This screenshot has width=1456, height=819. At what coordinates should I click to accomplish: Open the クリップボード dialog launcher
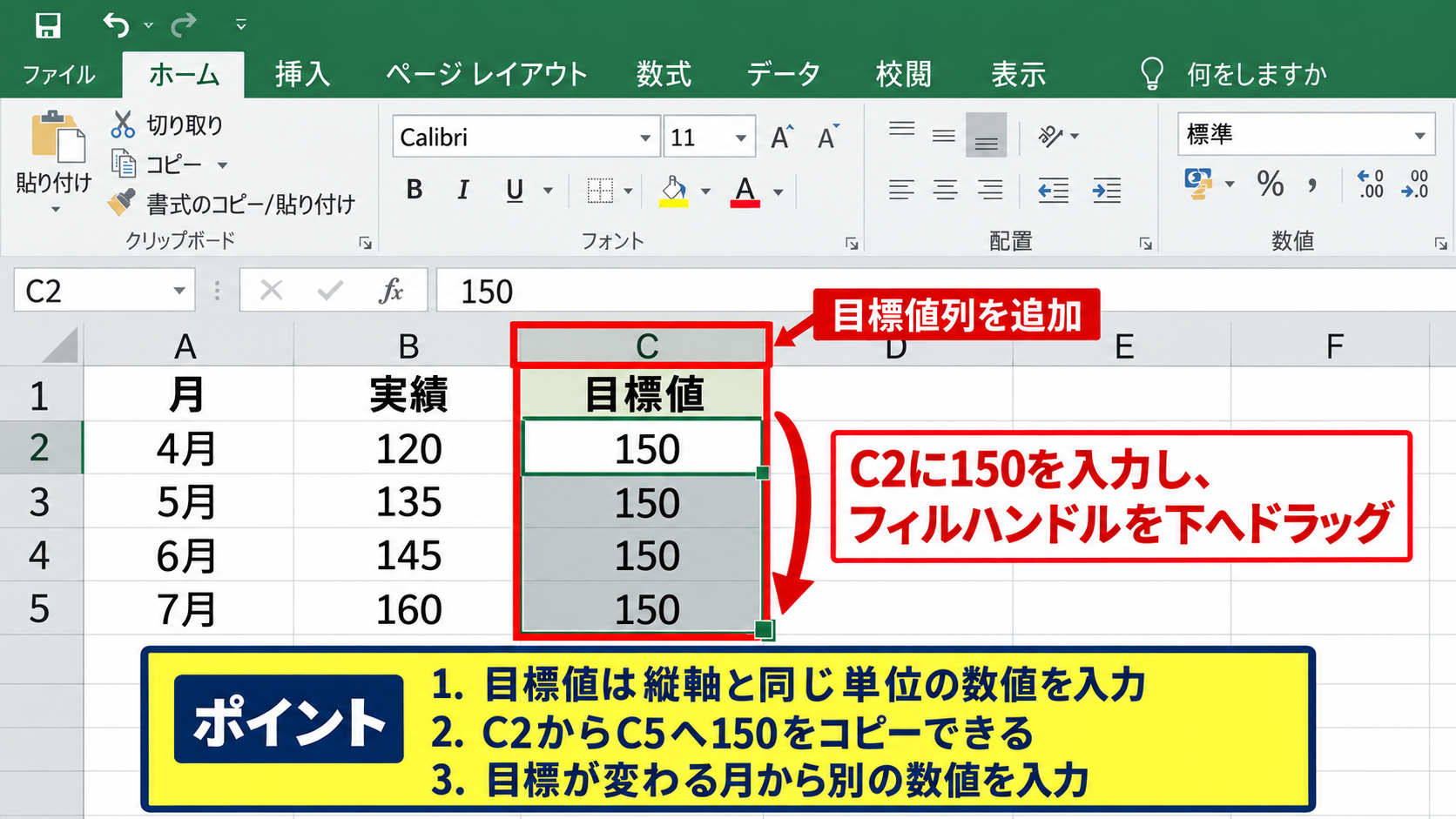[x=366, y=243]
